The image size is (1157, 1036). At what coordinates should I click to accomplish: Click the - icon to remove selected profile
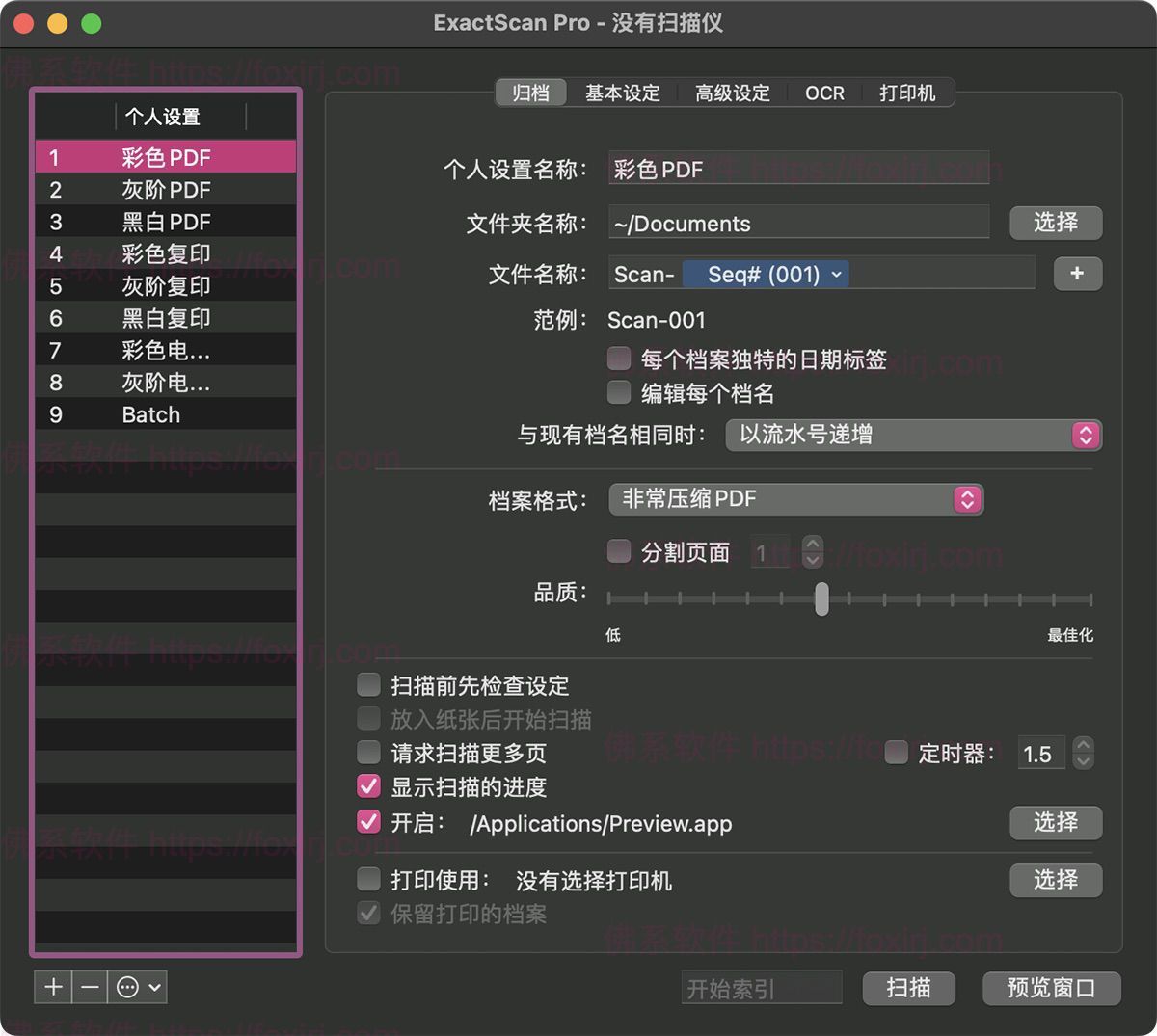(x=90, y=987)
